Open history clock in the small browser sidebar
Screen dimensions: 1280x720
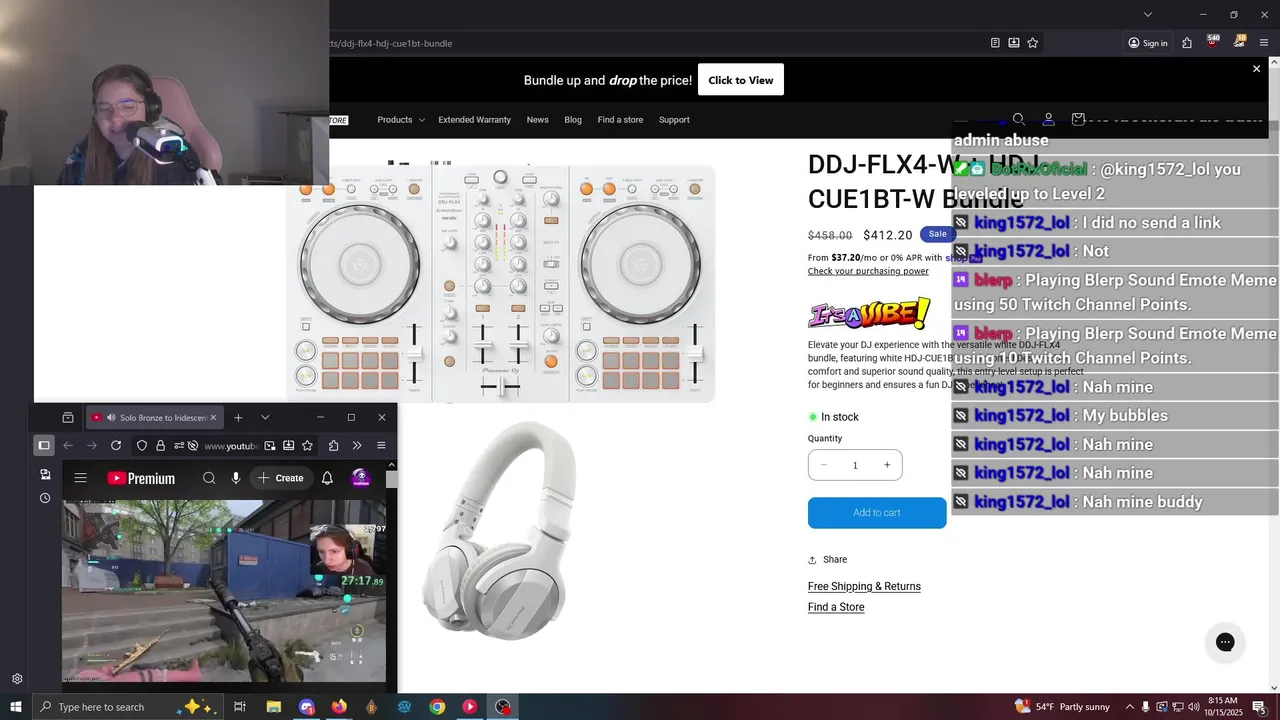(x=45, y=498)
